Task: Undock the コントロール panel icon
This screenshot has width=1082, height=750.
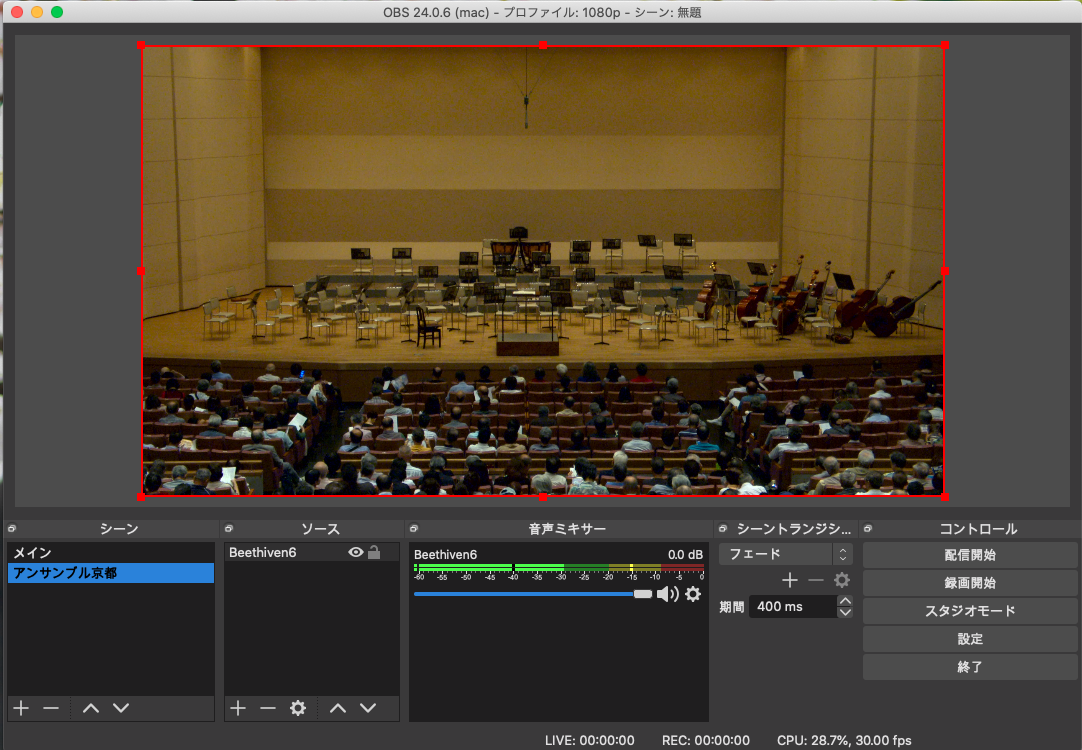Action: (x=867, y=529)
